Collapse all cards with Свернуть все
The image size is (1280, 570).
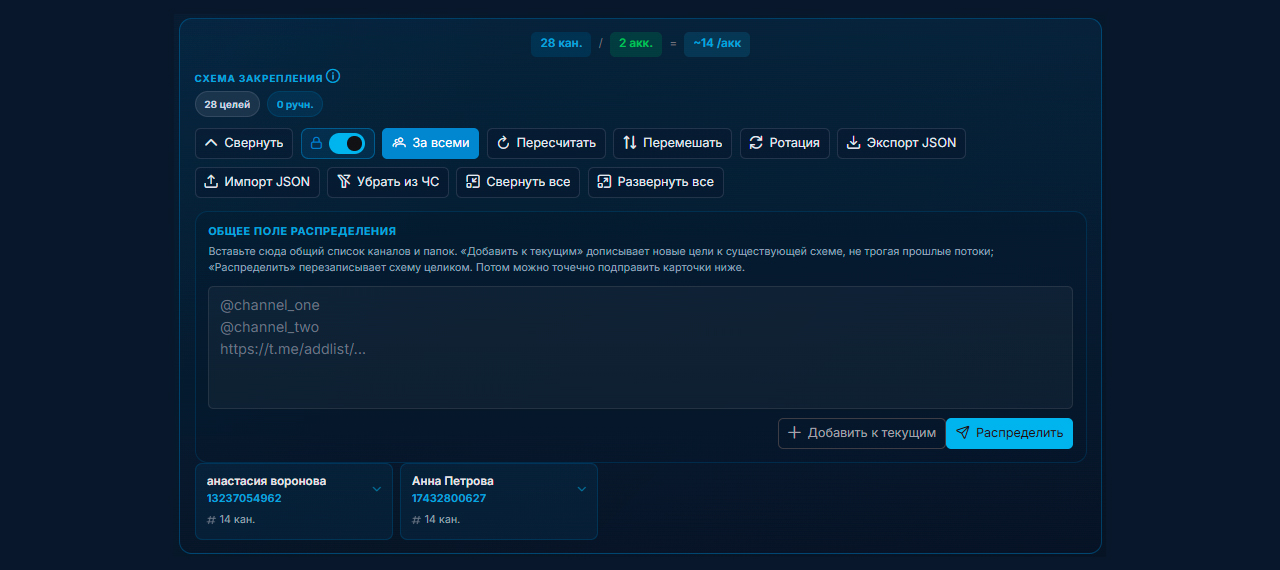click(x=518, y=182)
